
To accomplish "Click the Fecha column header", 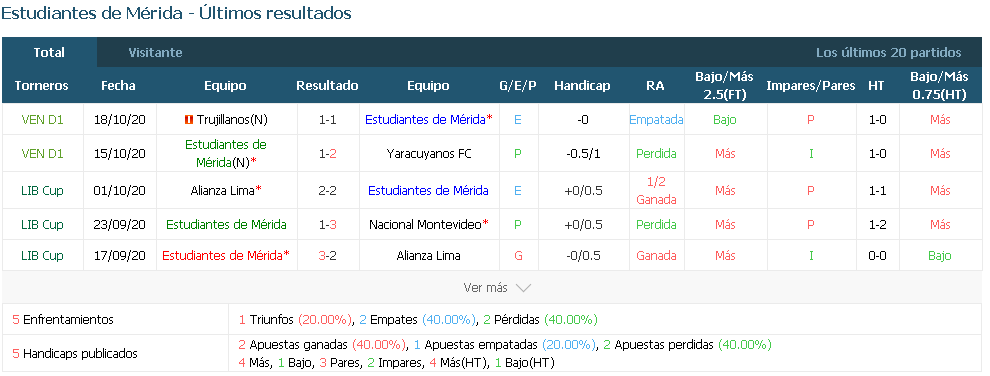I will [118, 85].
